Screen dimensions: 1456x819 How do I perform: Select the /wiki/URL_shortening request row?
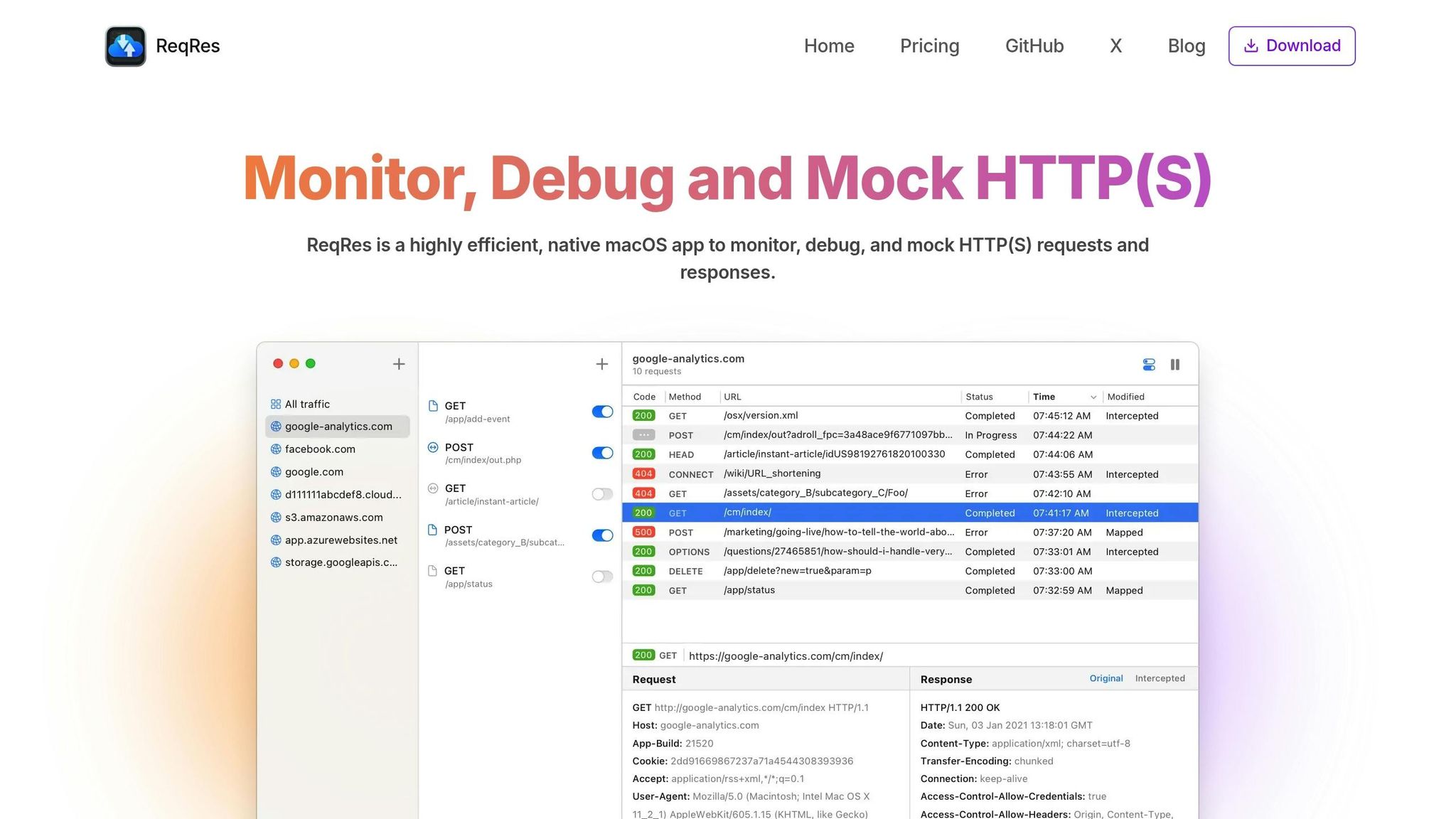click(x=910, y=474)
